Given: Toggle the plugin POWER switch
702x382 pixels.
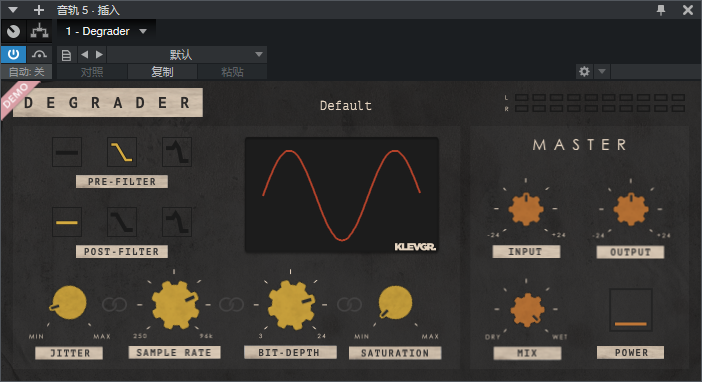Looking at the screenshot, I should tap(630, 310).
